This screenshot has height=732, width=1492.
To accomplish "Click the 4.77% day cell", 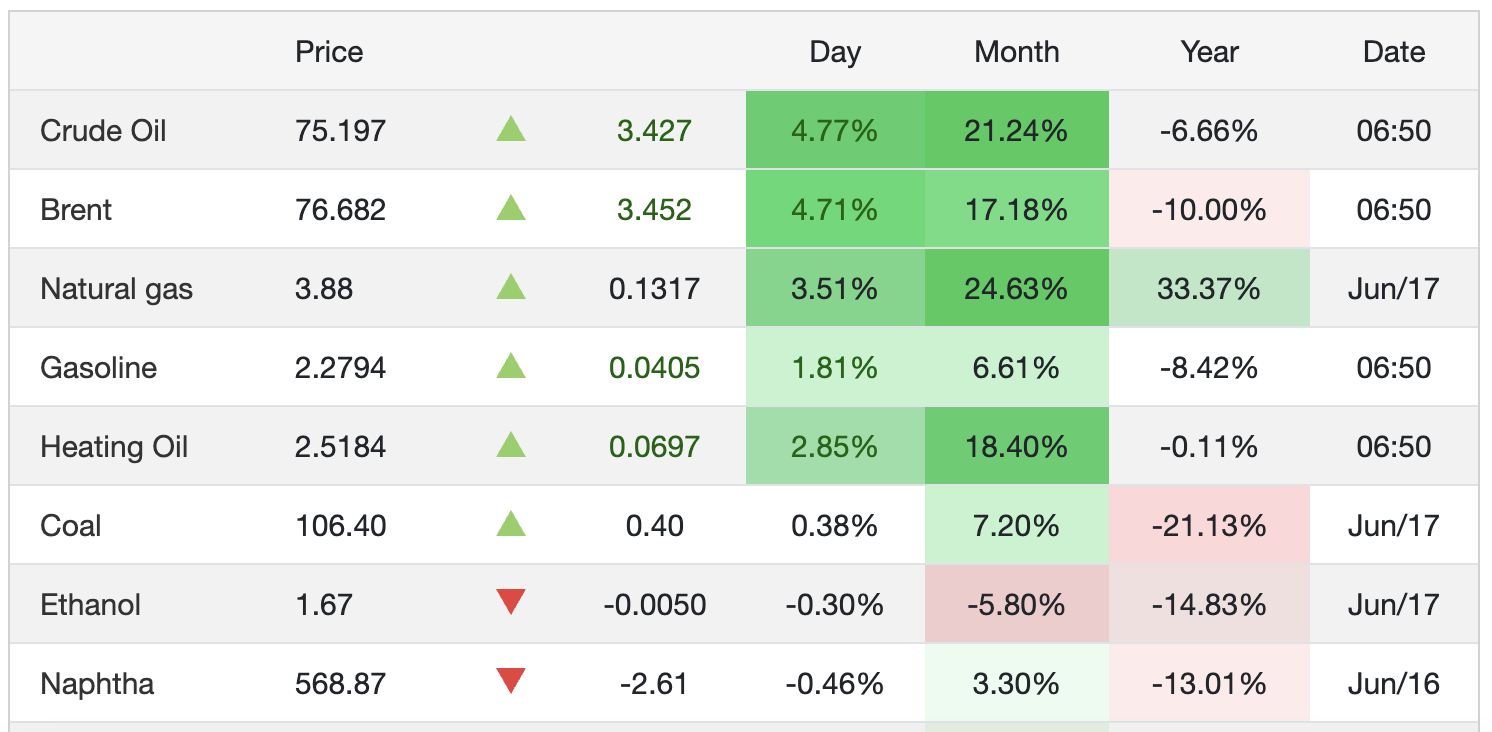I will [835, 130].
